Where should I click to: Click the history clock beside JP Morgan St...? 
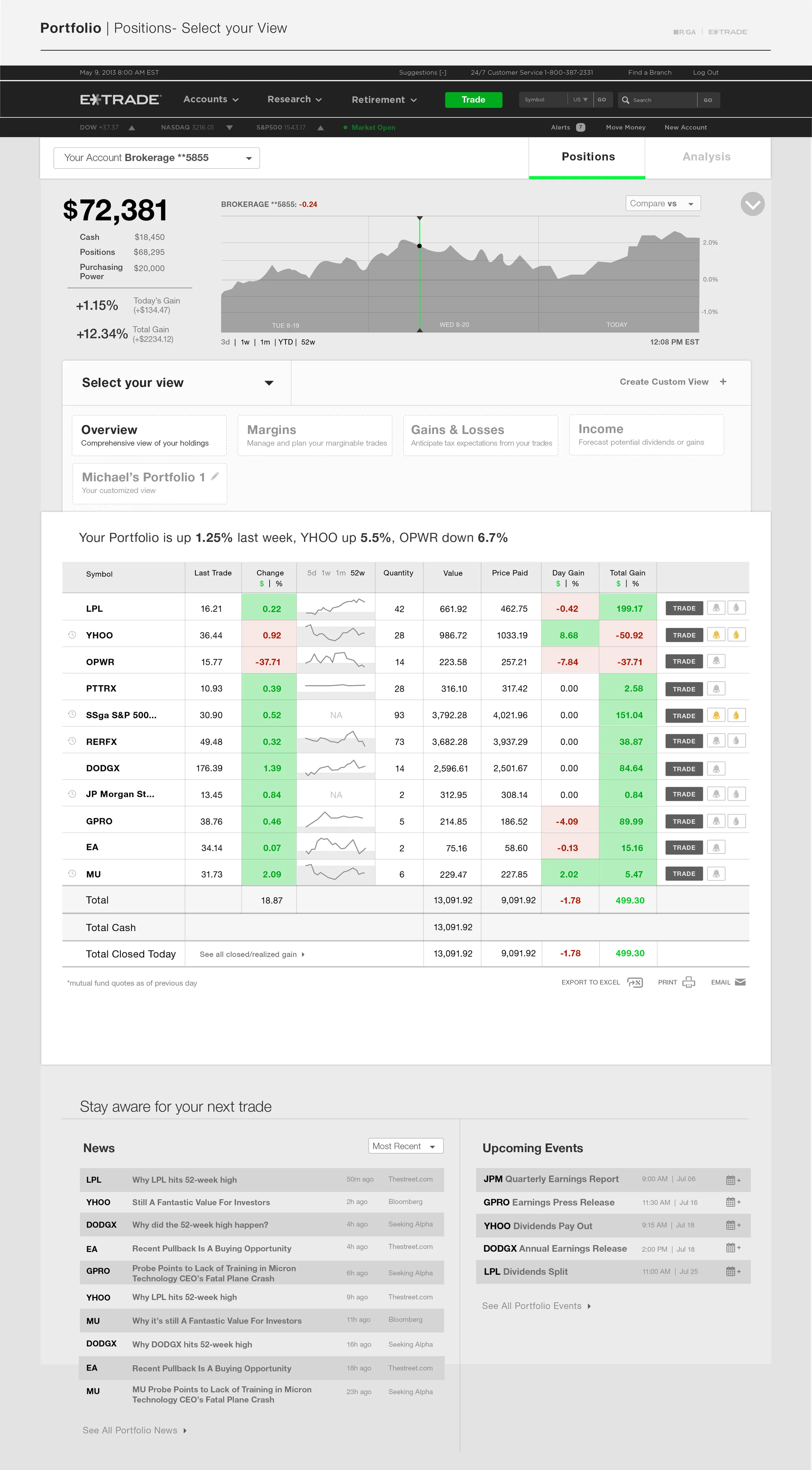tap(72, 794)
